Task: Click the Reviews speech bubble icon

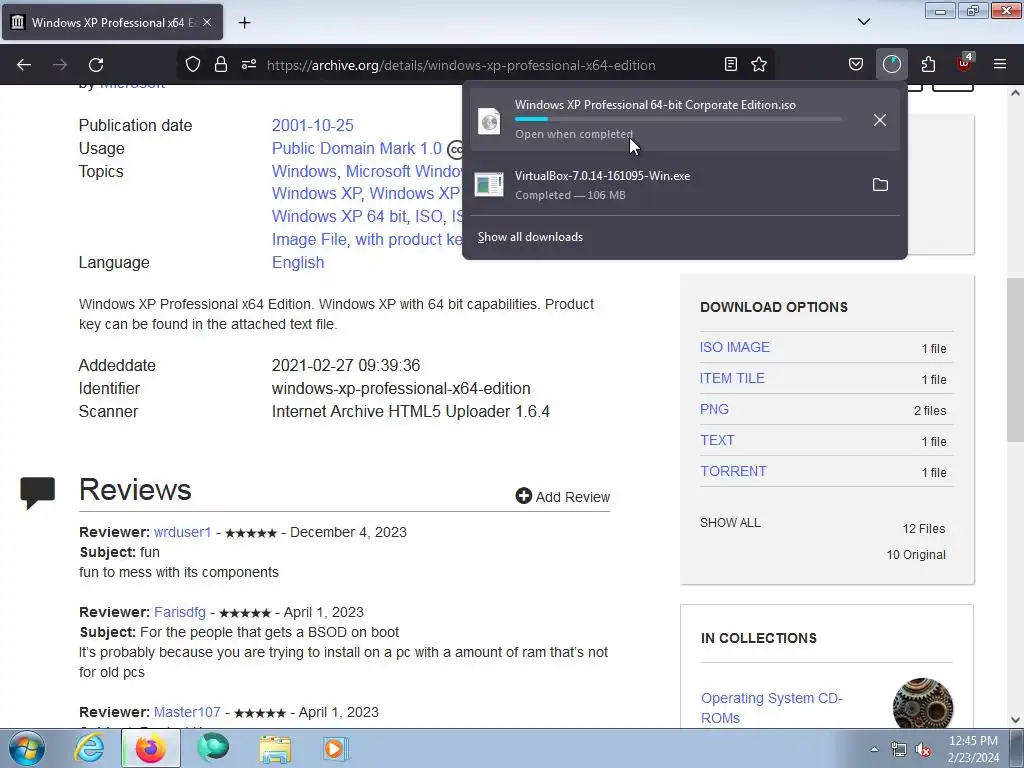Action: [x=37, y=492]
